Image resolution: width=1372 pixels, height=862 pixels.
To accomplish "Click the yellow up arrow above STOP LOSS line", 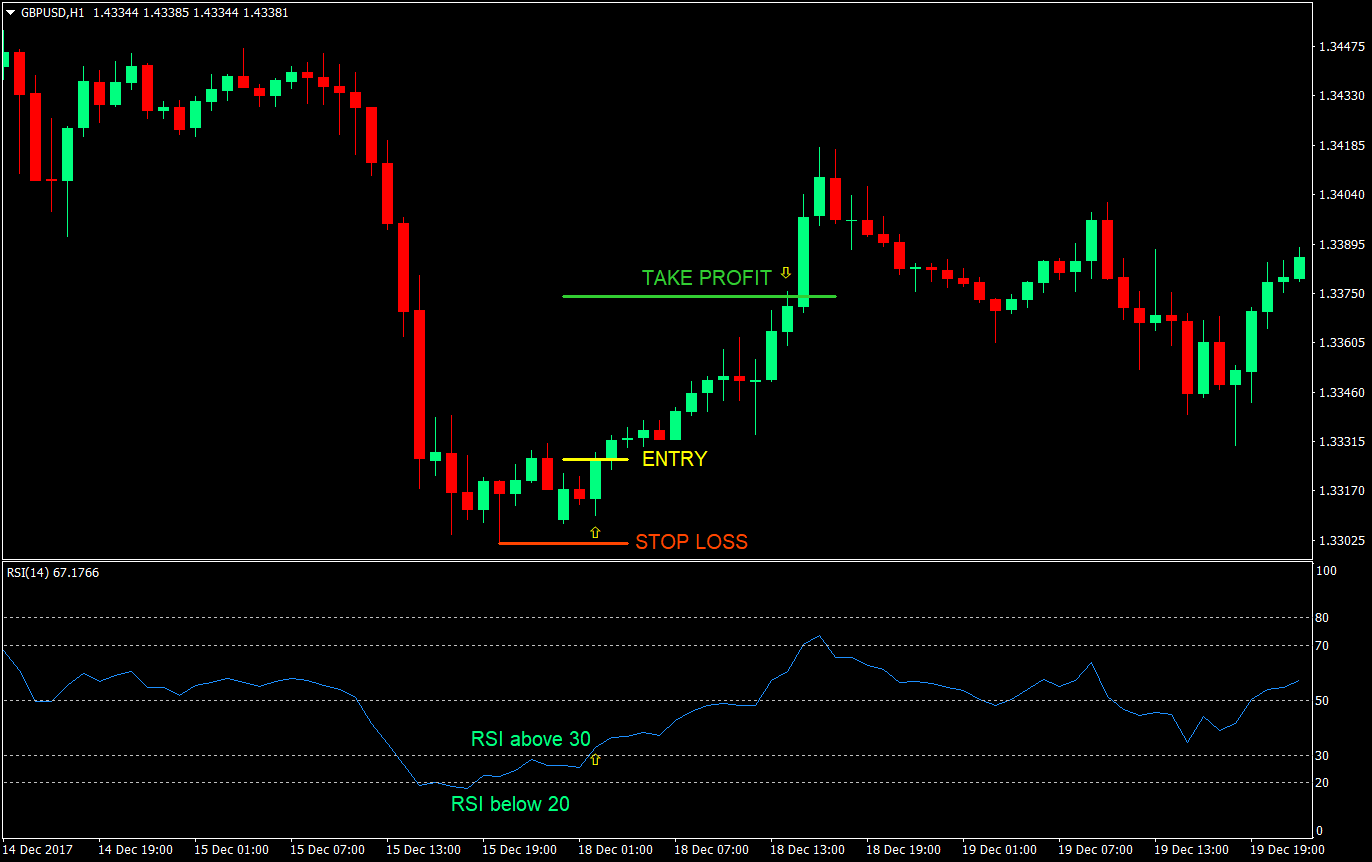I will pos(597,531).
